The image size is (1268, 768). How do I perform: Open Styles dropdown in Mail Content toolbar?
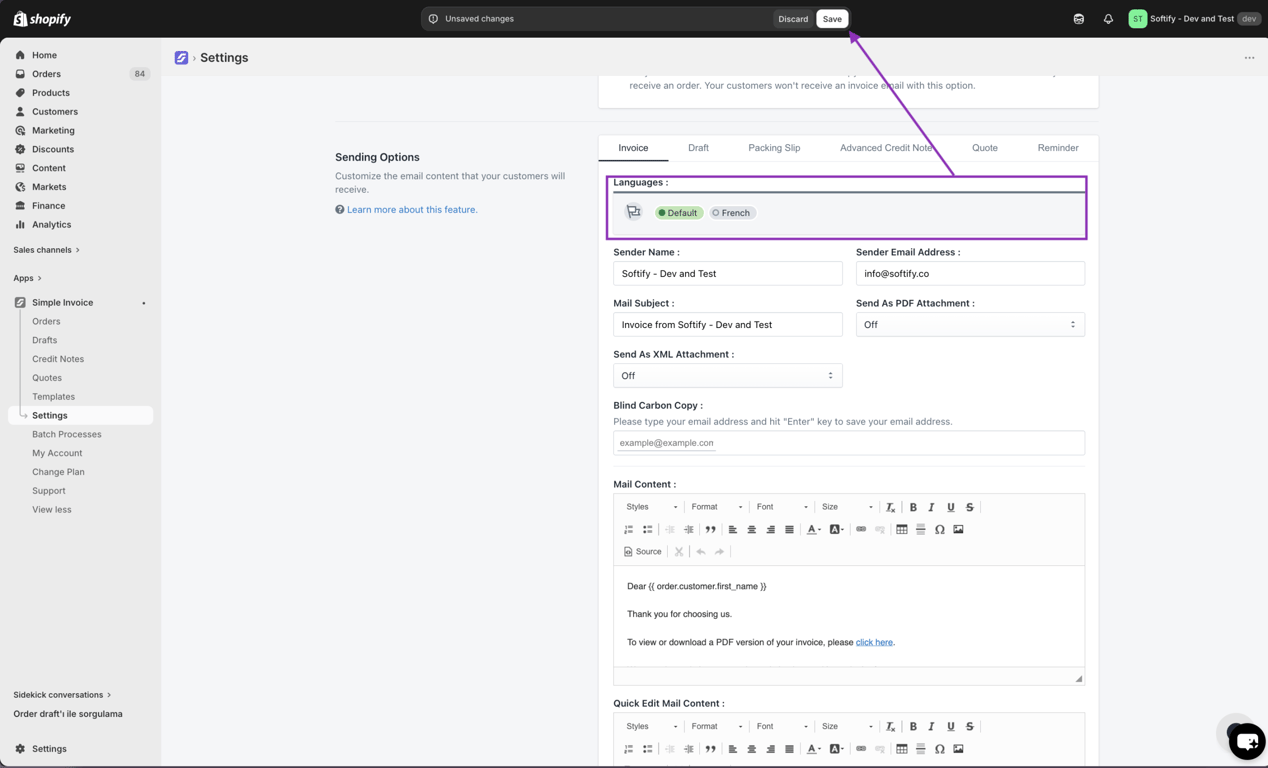point(651,507)
